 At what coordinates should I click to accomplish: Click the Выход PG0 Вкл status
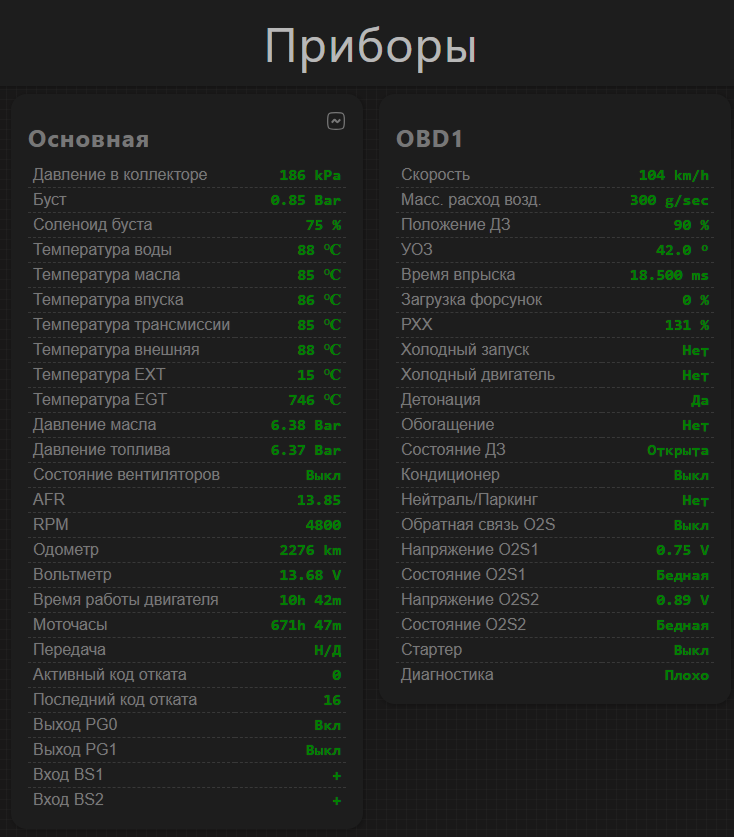(x=327, y=725)
